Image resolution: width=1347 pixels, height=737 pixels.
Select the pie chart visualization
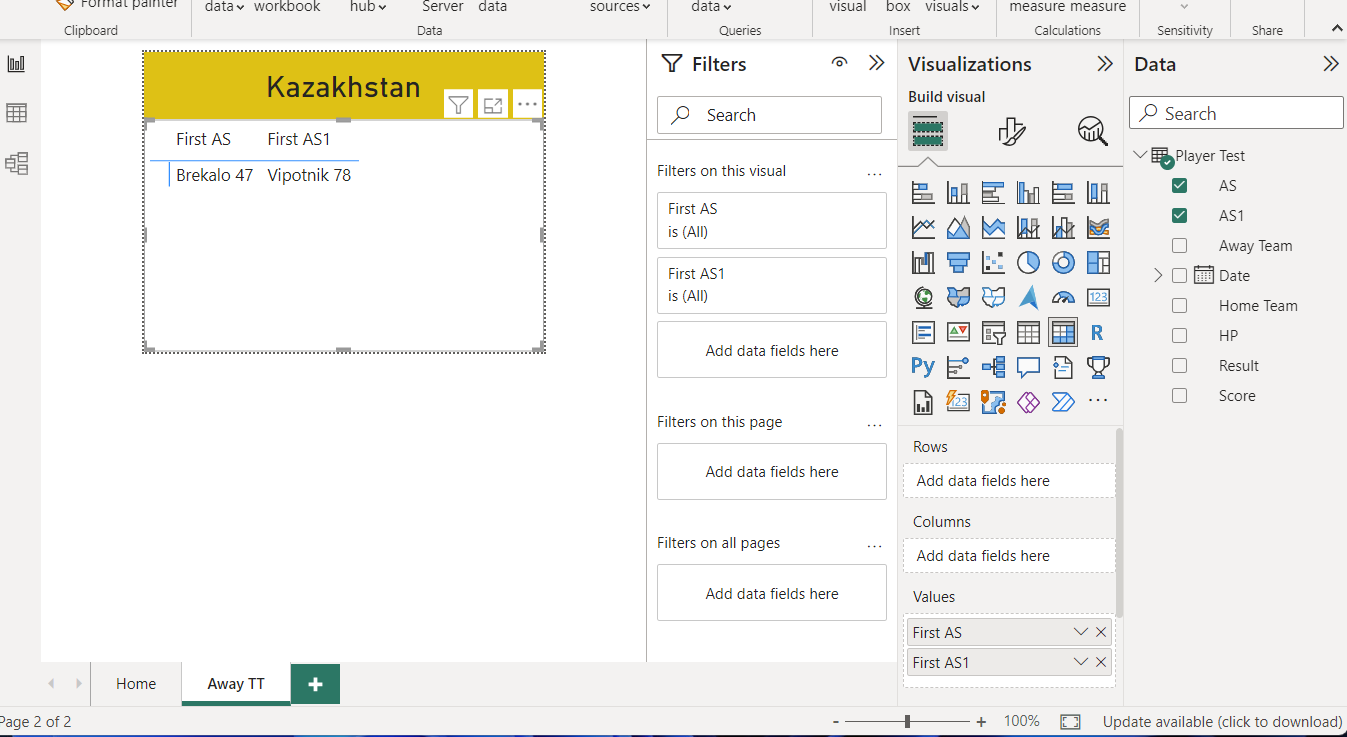click(x=1028, y=262)
